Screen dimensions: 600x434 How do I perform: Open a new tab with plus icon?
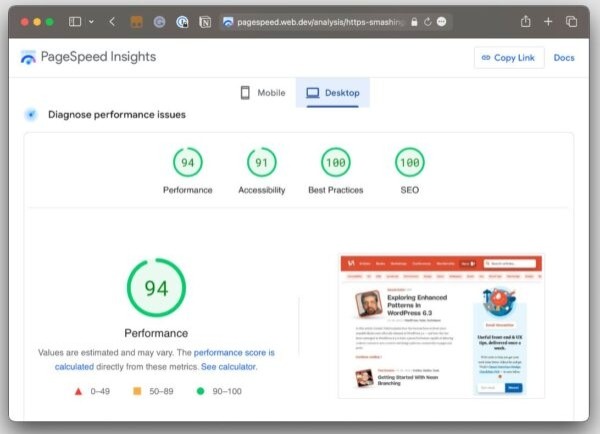548,21
